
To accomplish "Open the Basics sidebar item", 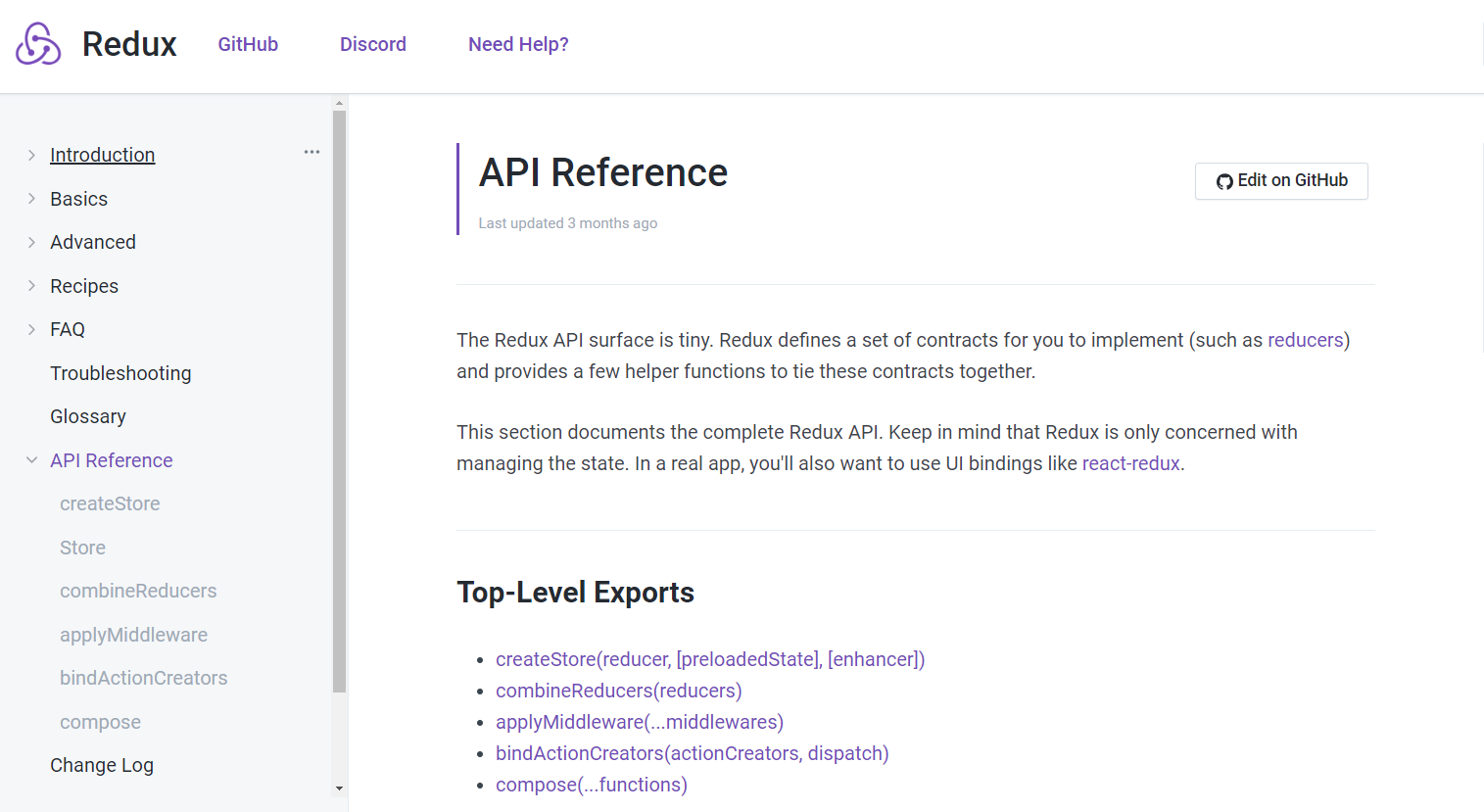I will (x=79, y=199).
